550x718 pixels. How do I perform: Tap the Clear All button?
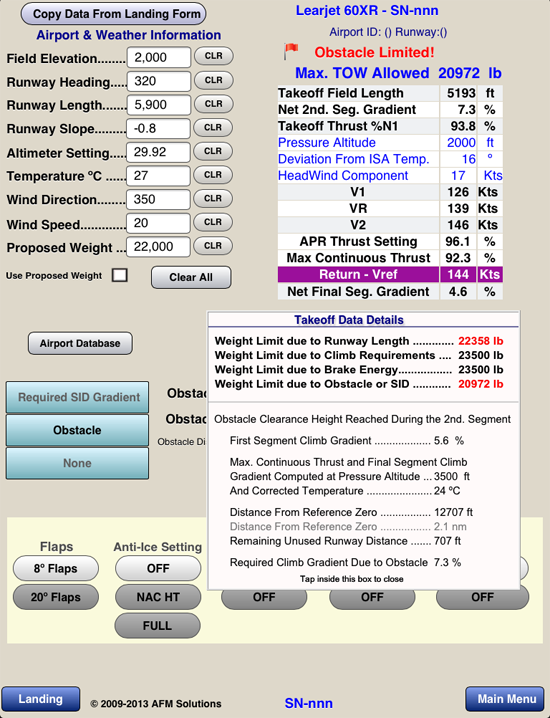pyautogui.click(x=191, y=277)
